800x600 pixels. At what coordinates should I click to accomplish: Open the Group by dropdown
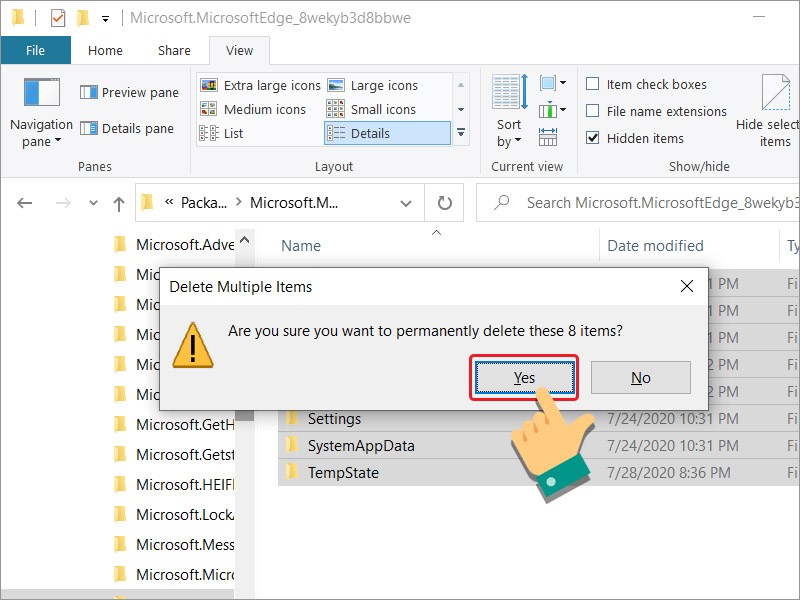point(553,83)
